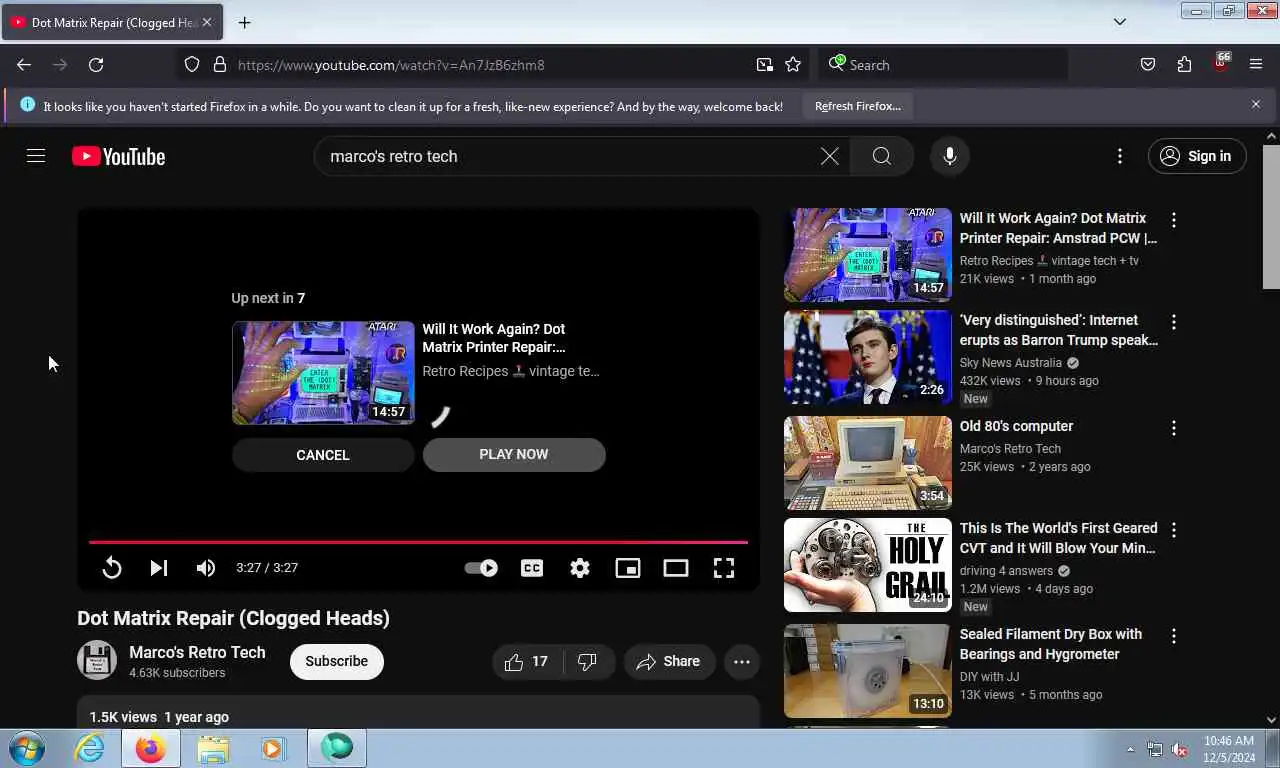Go back in Firefox

[24, 65]
